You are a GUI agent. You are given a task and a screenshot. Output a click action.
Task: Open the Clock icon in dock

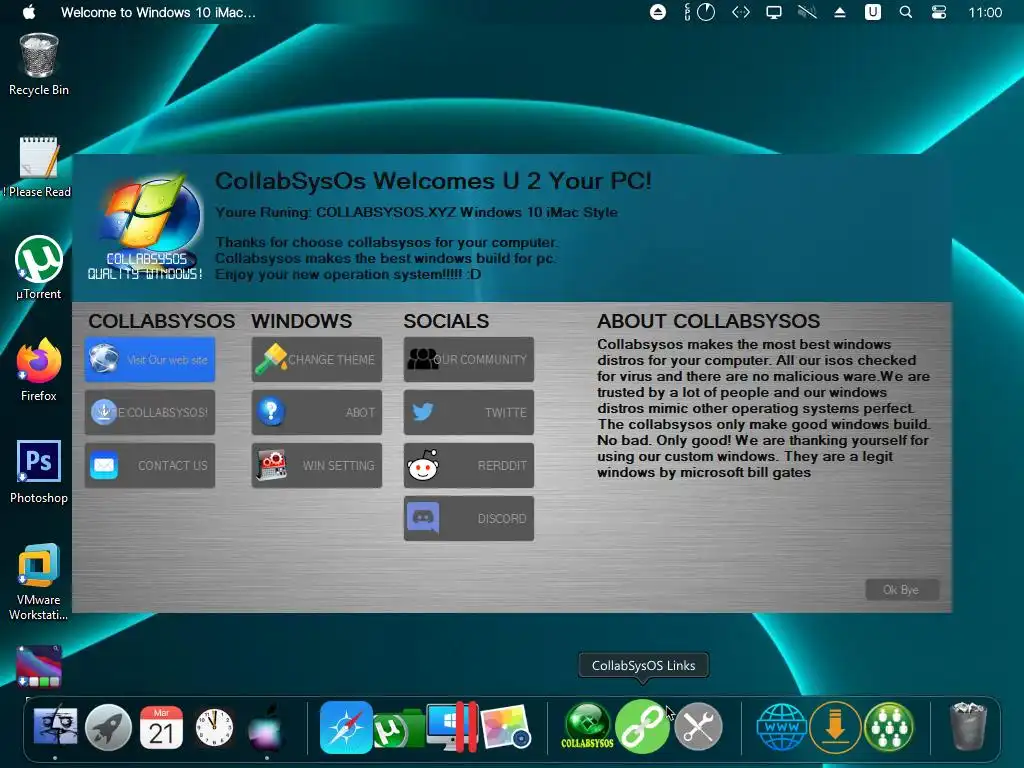214,727
